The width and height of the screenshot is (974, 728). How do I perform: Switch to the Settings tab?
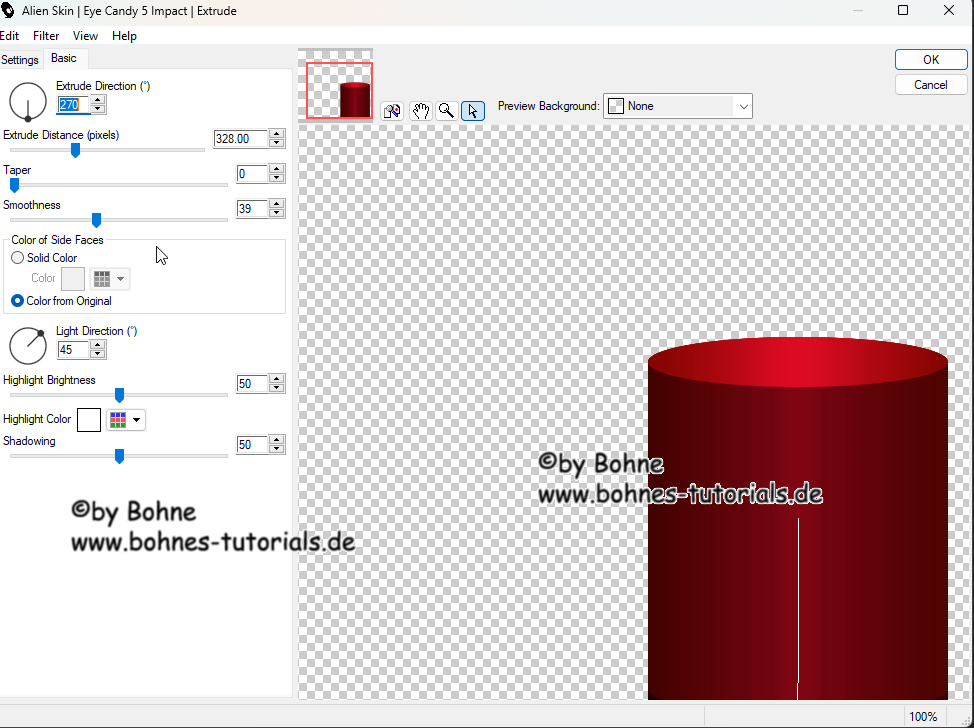coord(20,60)
